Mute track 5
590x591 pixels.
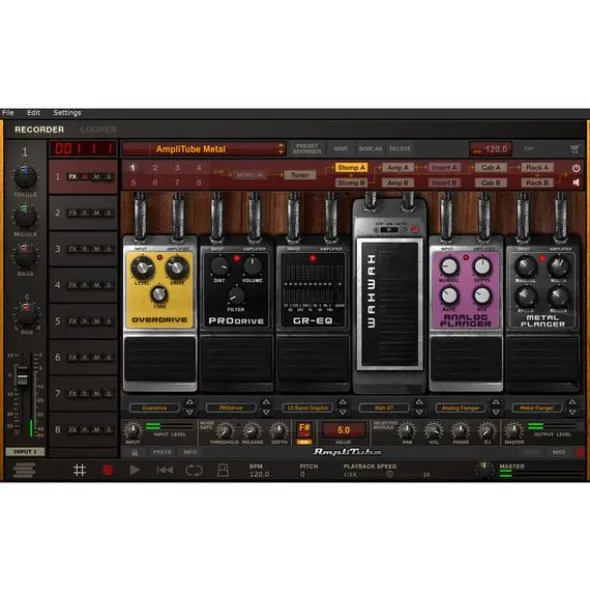coord(97,322)
